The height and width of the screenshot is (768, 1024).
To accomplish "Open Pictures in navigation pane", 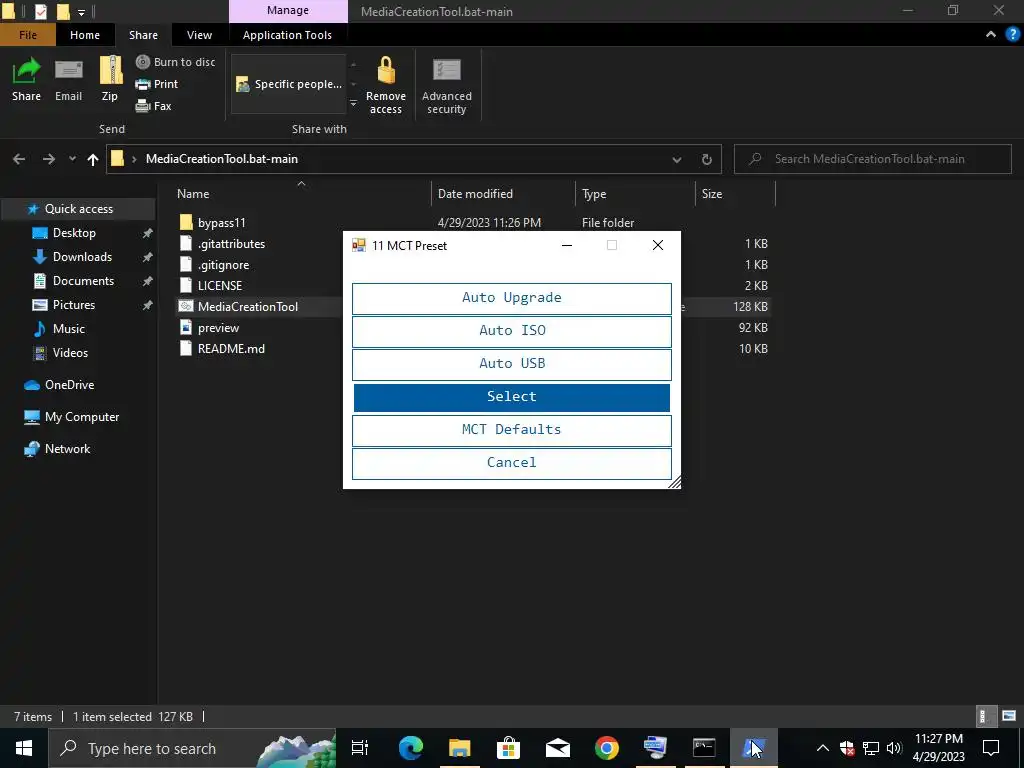I will 74,305.
